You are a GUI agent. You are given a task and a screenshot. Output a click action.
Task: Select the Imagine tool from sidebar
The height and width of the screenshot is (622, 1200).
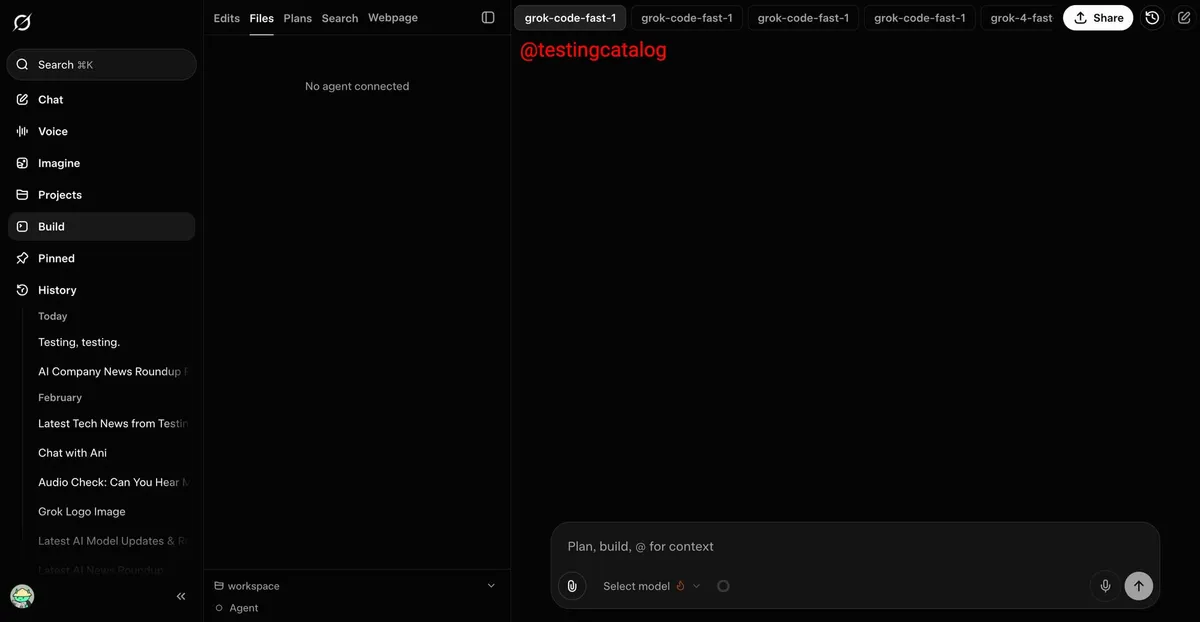[59, 162]
